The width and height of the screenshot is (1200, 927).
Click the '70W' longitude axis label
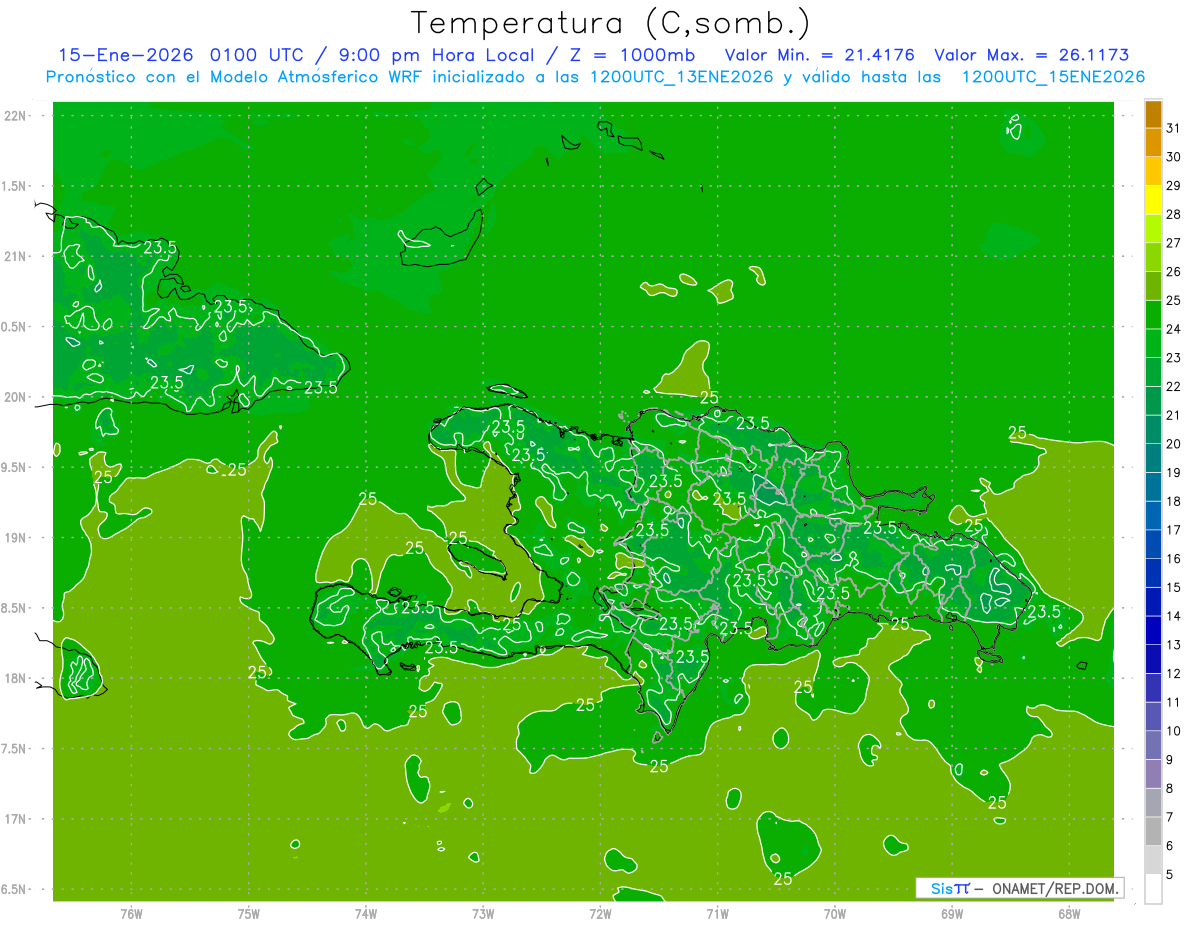click(835, 914)
